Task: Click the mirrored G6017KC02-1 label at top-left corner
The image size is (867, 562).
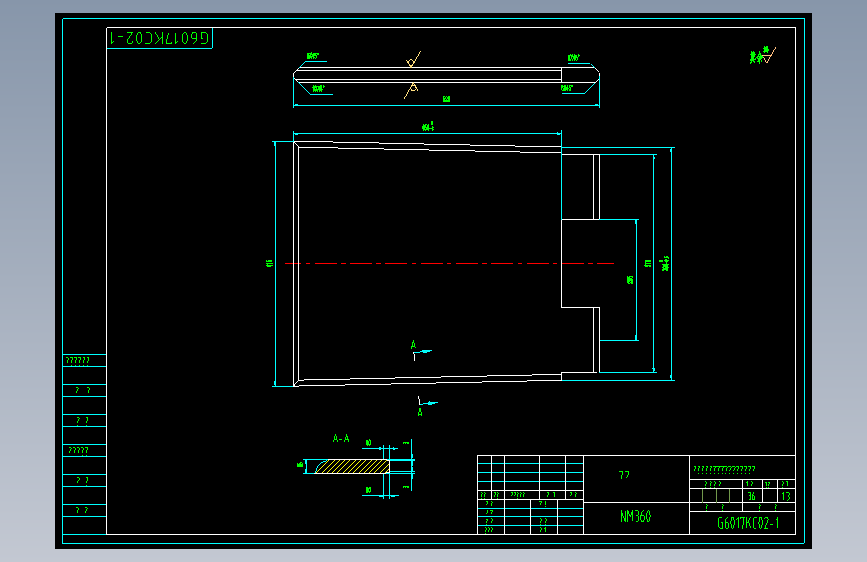Action: coord(159,38)
